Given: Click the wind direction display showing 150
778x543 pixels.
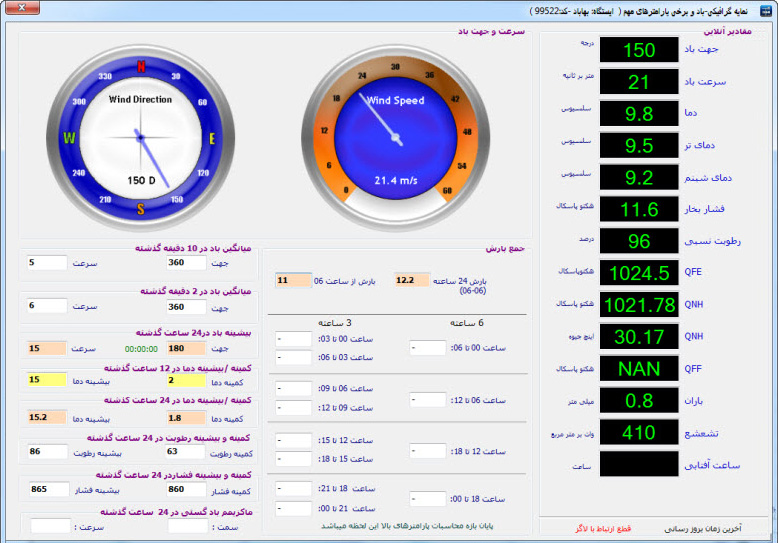Looking at the screenshot, I should coord(639,51).
